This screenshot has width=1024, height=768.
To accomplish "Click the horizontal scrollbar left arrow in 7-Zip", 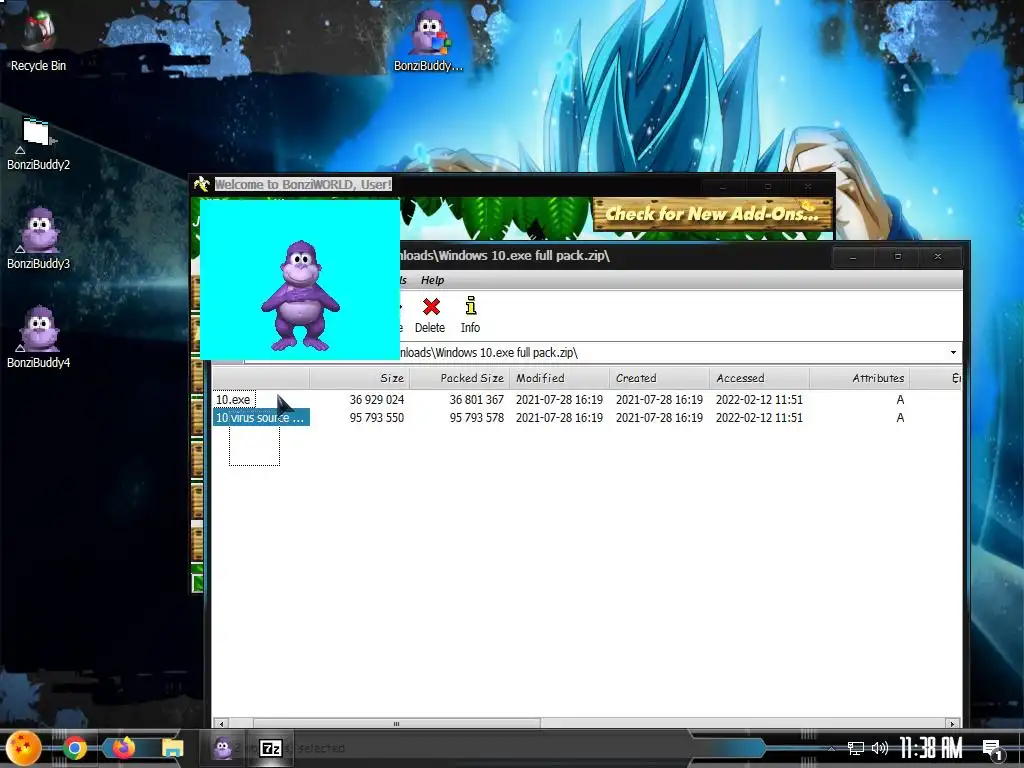I will point(221,724).
